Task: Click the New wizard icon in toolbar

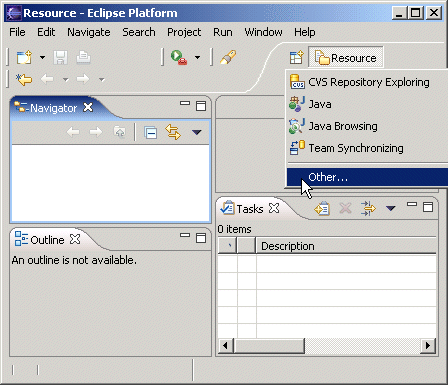Action: pyautogui.click(x=24, y=58)
